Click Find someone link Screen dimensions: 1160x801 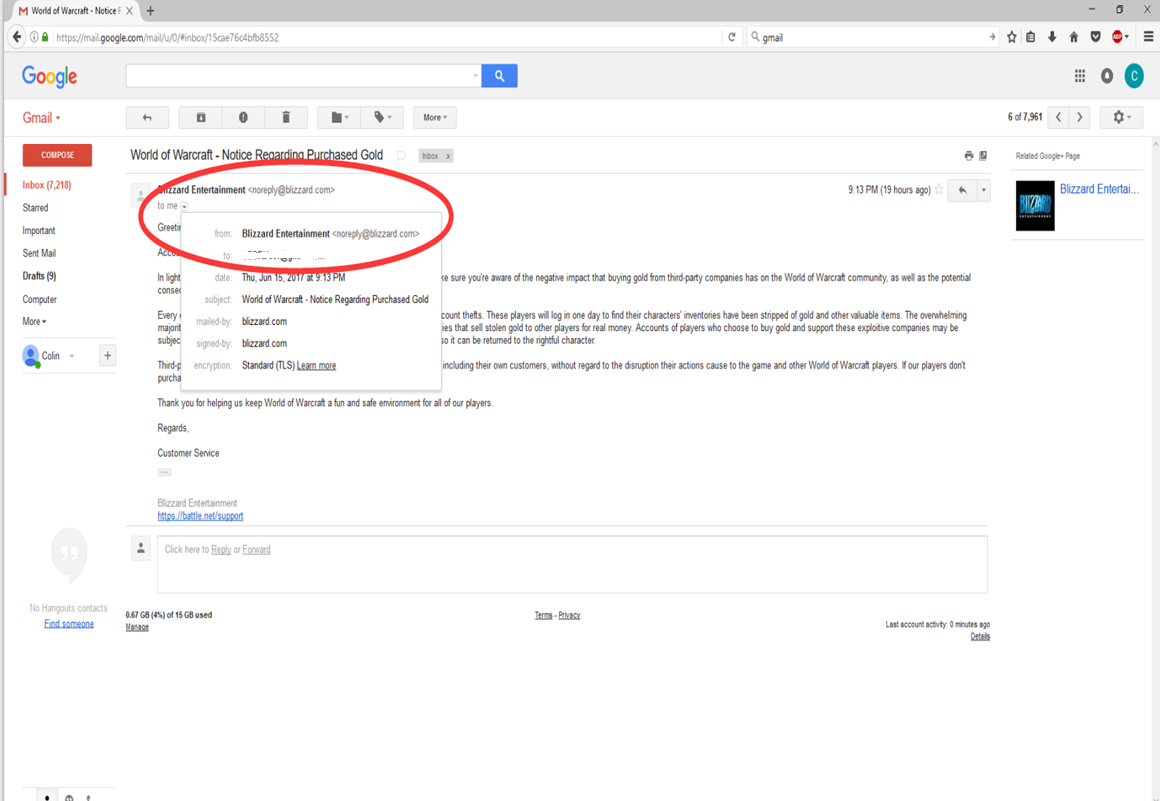69,623
